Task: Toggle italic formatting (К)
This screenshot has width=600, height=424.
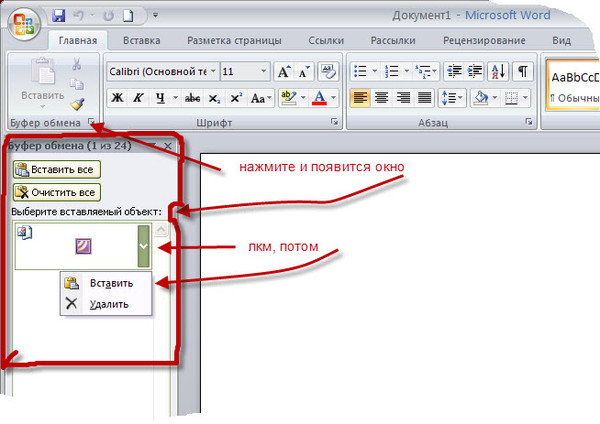Action: pos(139,98)
